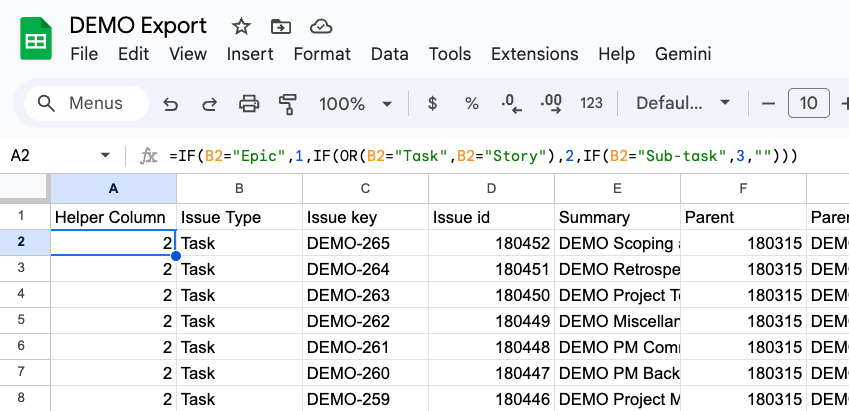Image resolution: width=849 pixels, height=411 pixels.
Task: Open the Tools menu
Action: [450, 54]
